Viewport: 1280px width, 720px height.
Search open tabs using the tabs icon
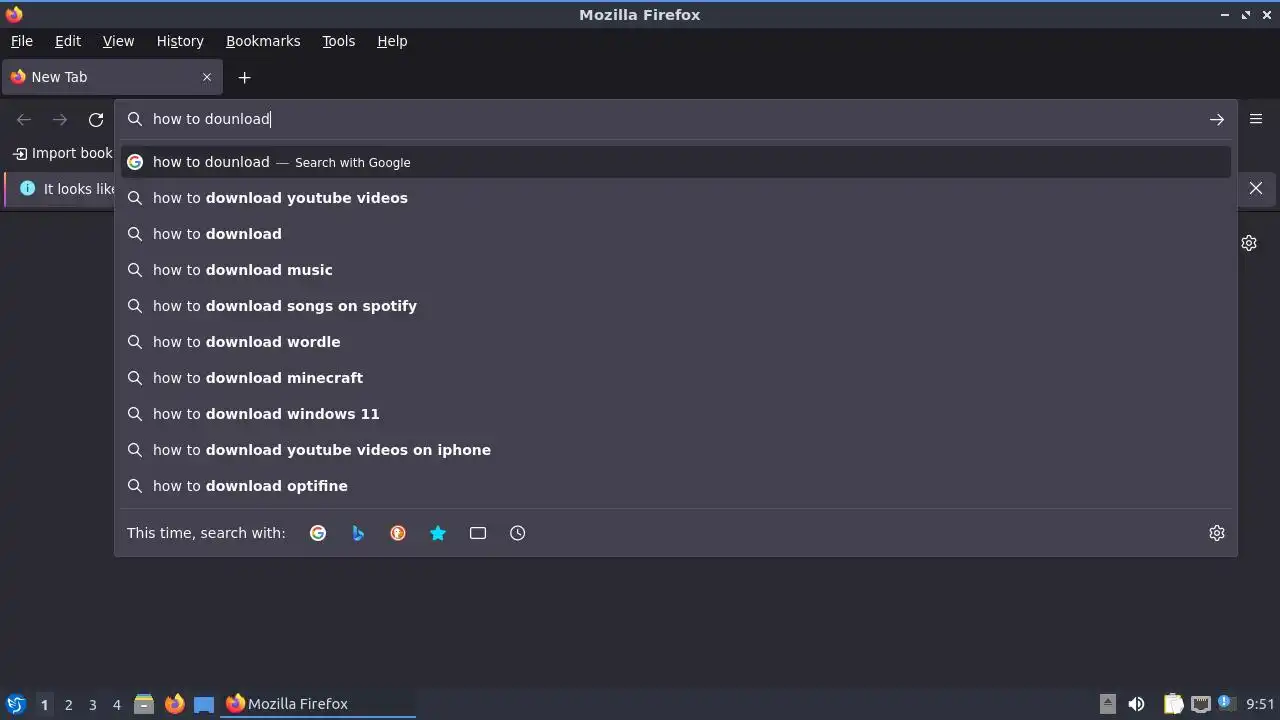[478, 533]
